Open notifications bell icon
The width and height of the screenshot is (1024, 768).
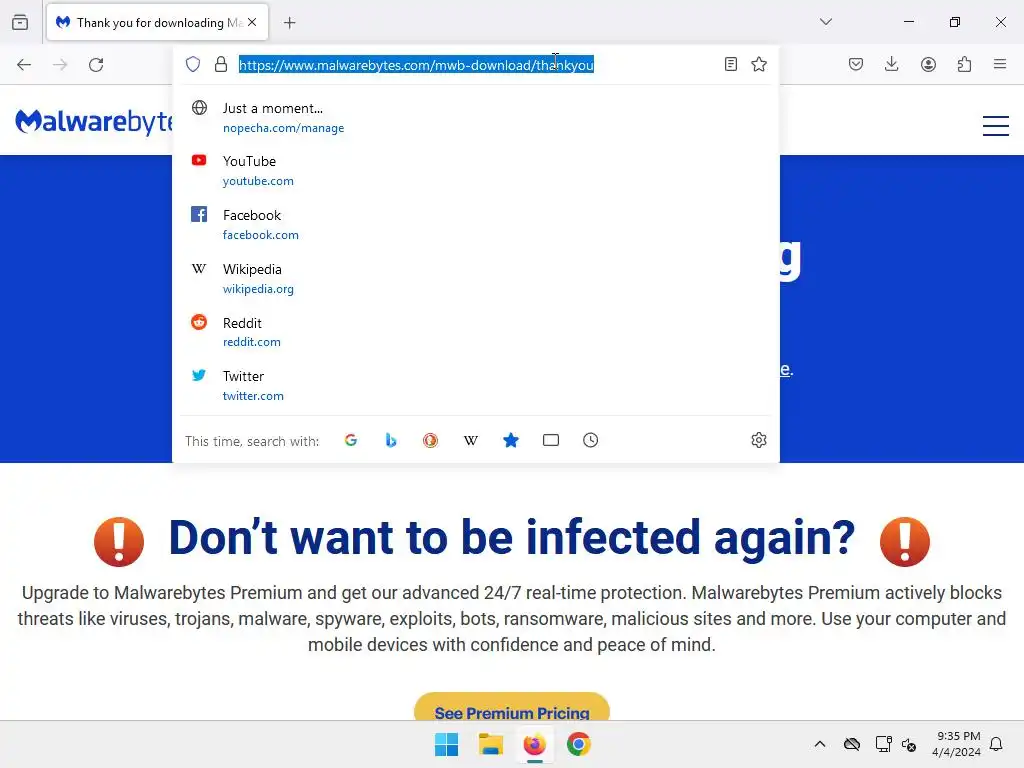pyautogui.click(x=996, y=744)
